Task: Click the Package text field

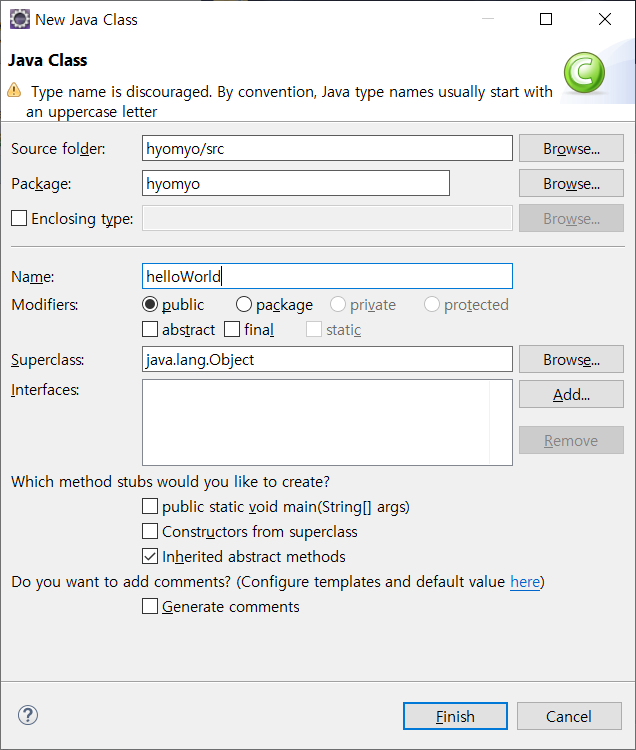Action: pos(296,183)
